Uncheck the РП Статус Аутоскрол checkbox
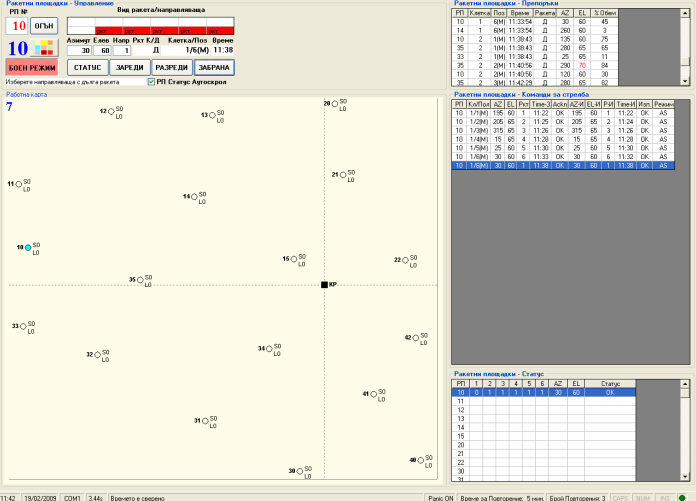Screen dimensions: 696x501 (151, 82)
